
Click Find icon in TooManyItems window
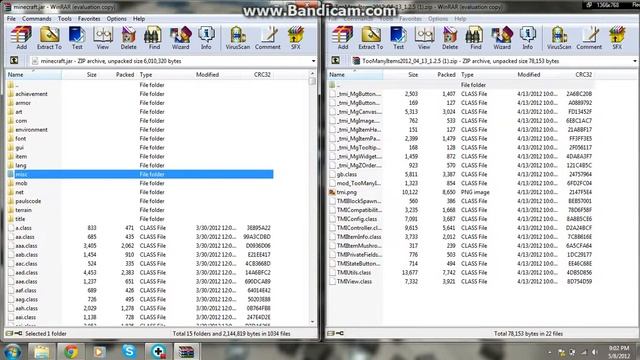[476, 38]
